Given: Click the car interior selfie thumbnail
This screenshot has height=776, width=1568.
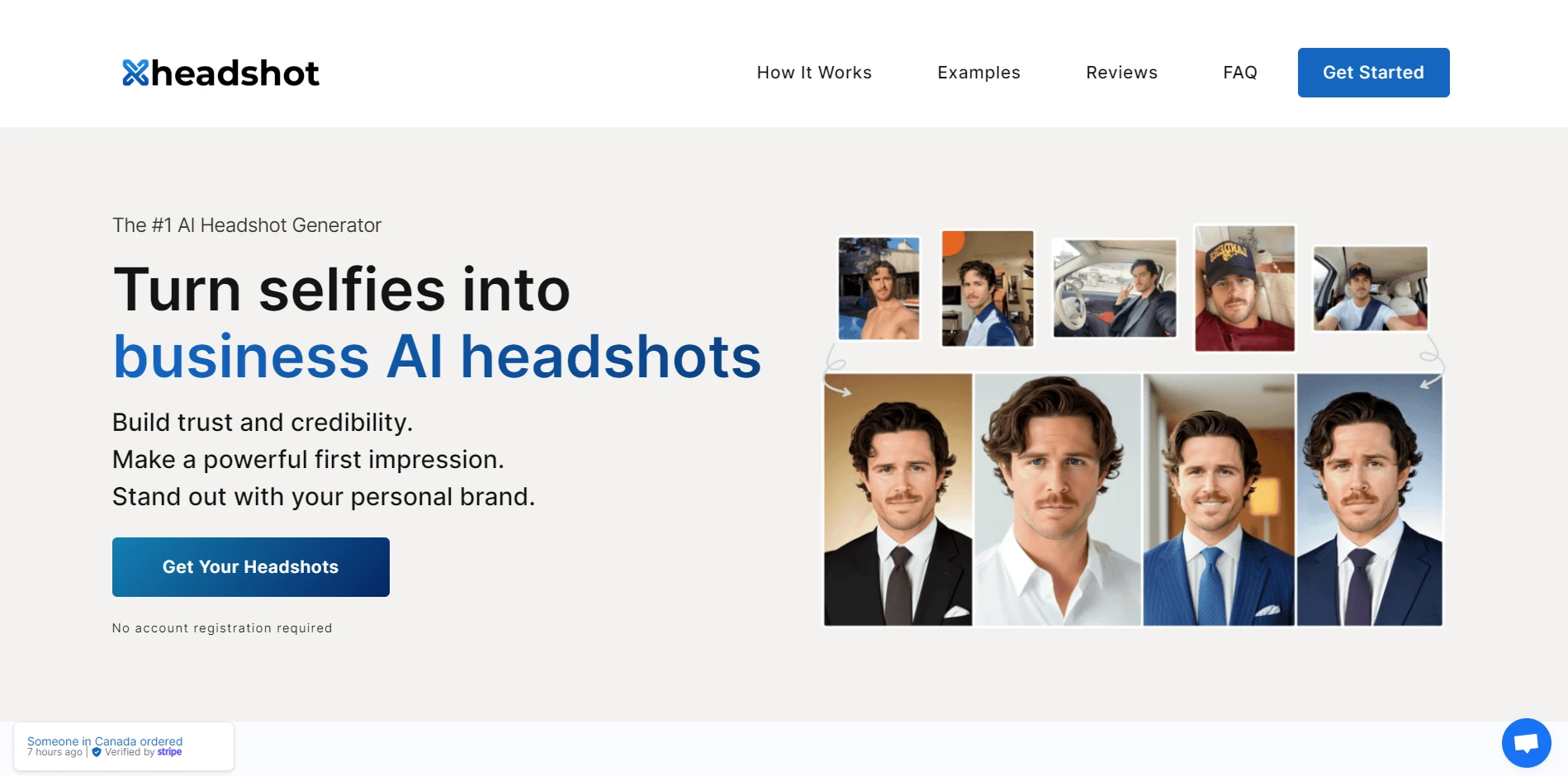Looking at the screenshot, I should [x=1114, y=287].
